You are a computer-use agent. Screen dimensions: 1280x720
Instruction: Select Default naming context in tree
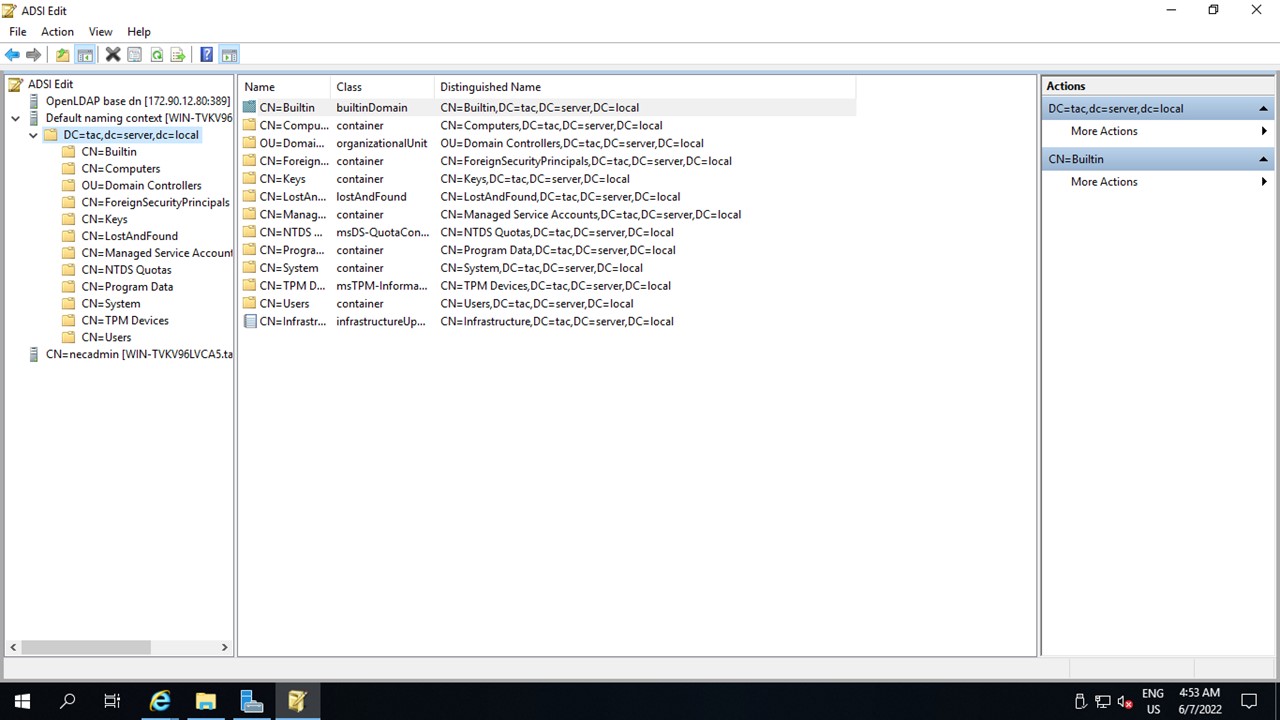138,118
